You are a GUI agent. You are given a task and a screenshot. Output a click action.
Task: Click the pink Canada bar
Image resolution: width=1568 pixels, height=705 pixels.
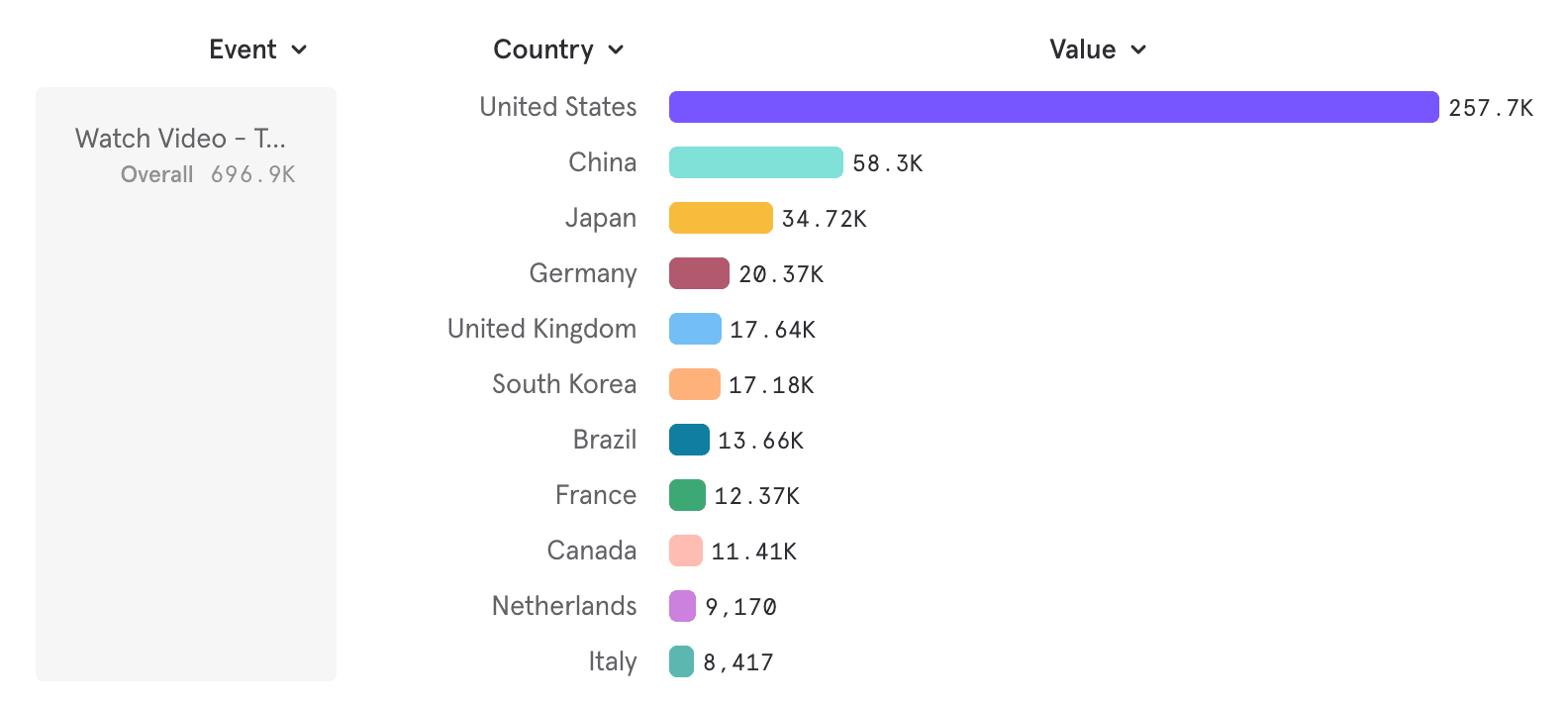(x=685, y=551)
